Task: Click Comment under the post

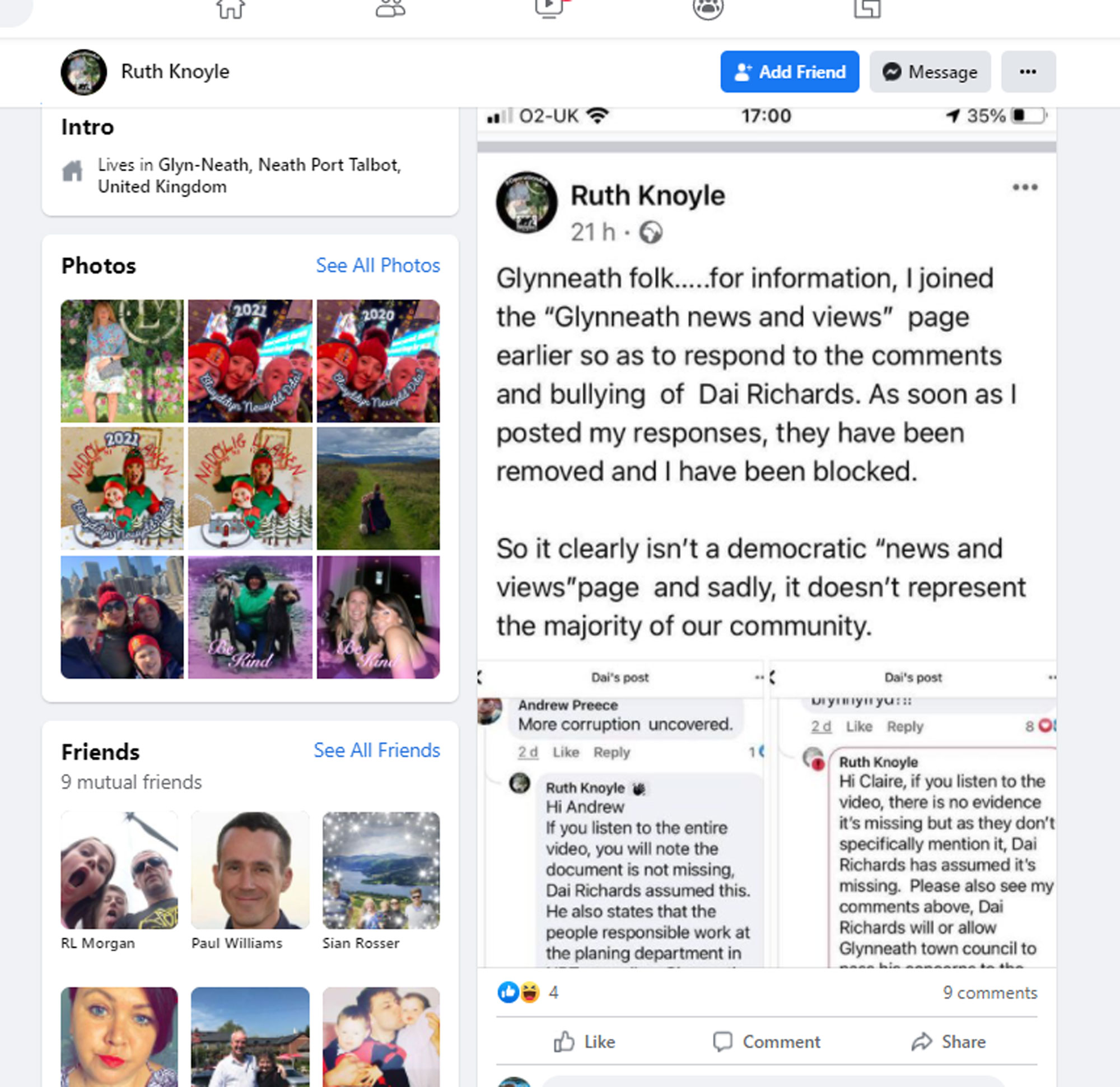Action: pos(766,1042)
